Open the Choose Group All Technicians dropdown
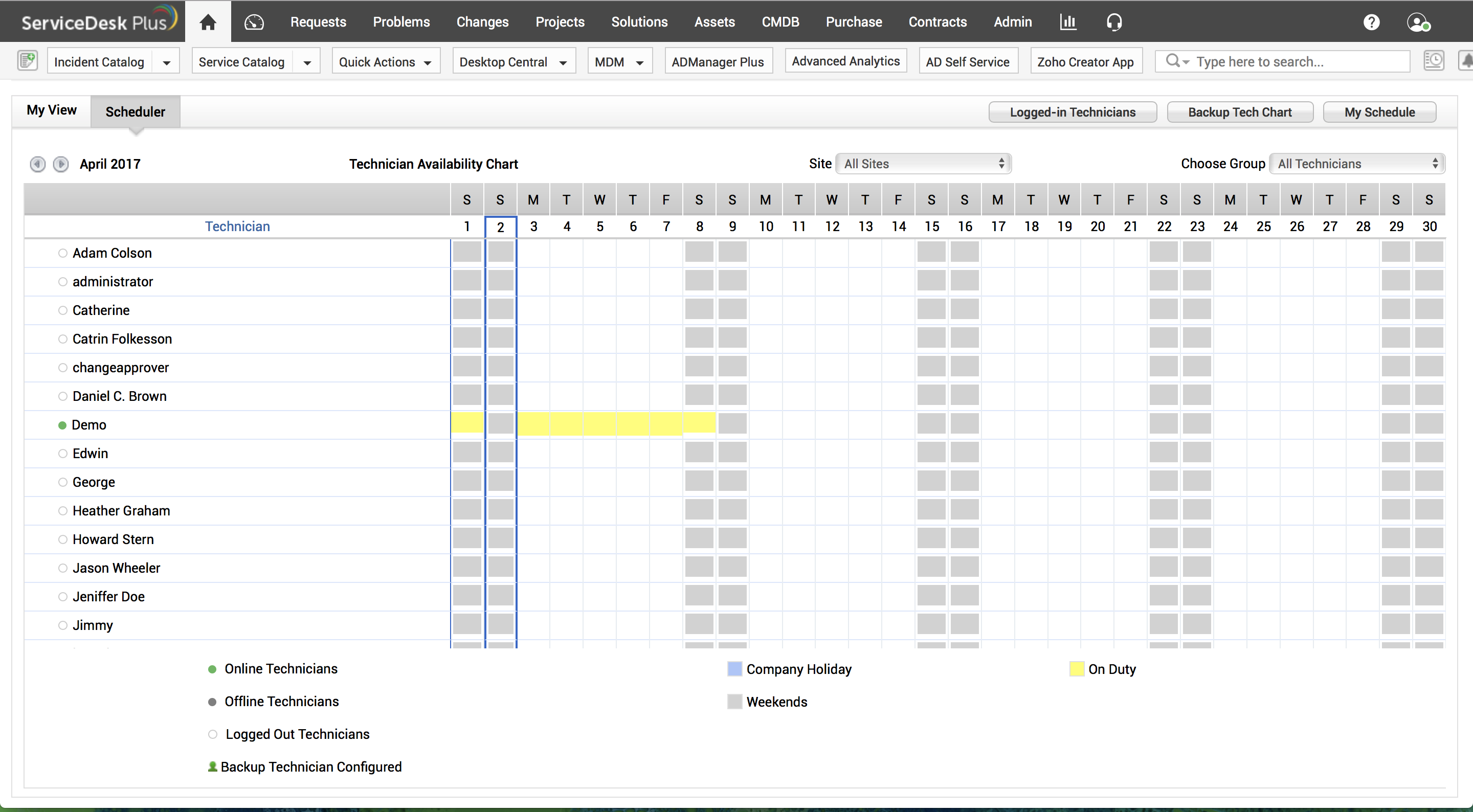 pyautogui.click(x=1357, y=164)
